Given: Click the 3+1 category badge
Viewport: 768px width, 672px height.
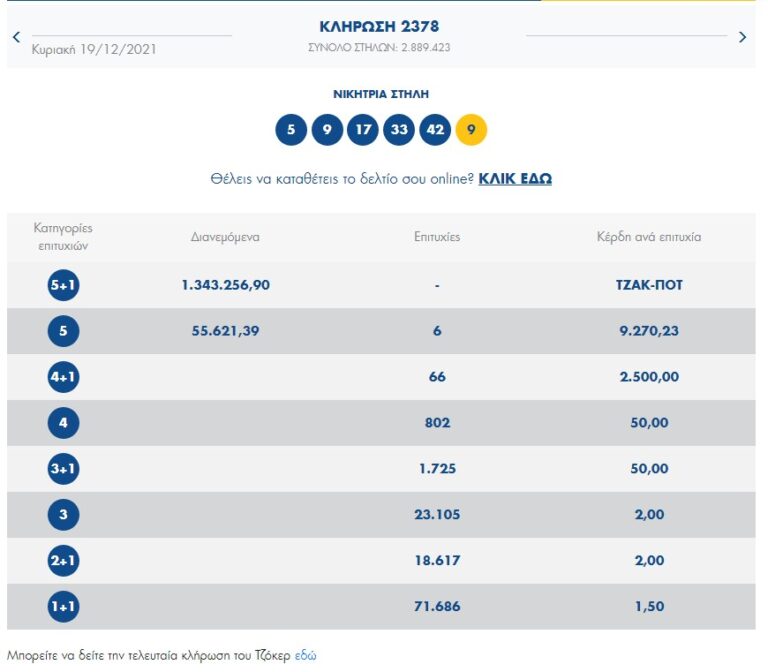Looking at the screenshot, I should click(x=63, y=469).
